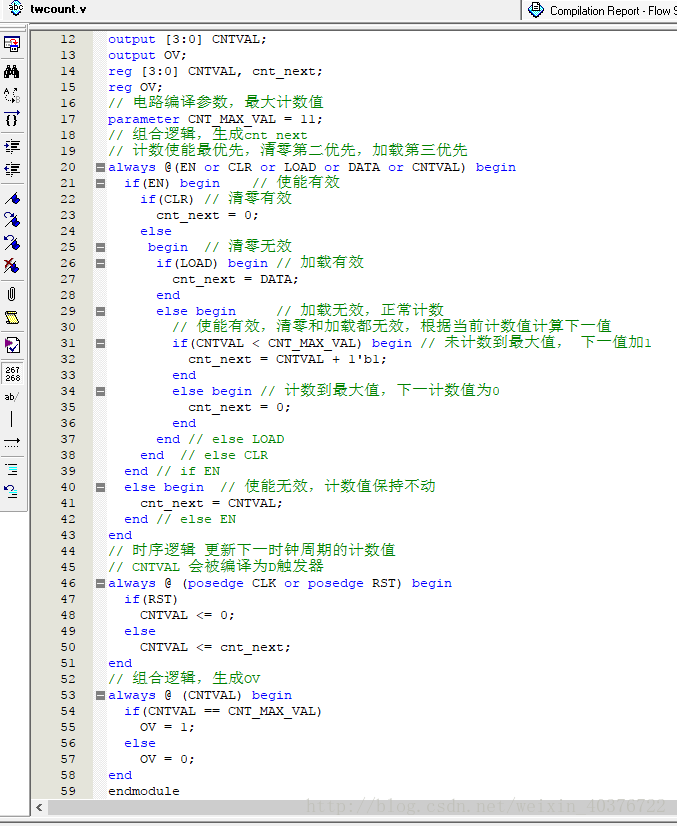
Task: Collapse the if(CNTVAL < CNT_MAX_VAL) block on line 31
Action: click(100, 343)
